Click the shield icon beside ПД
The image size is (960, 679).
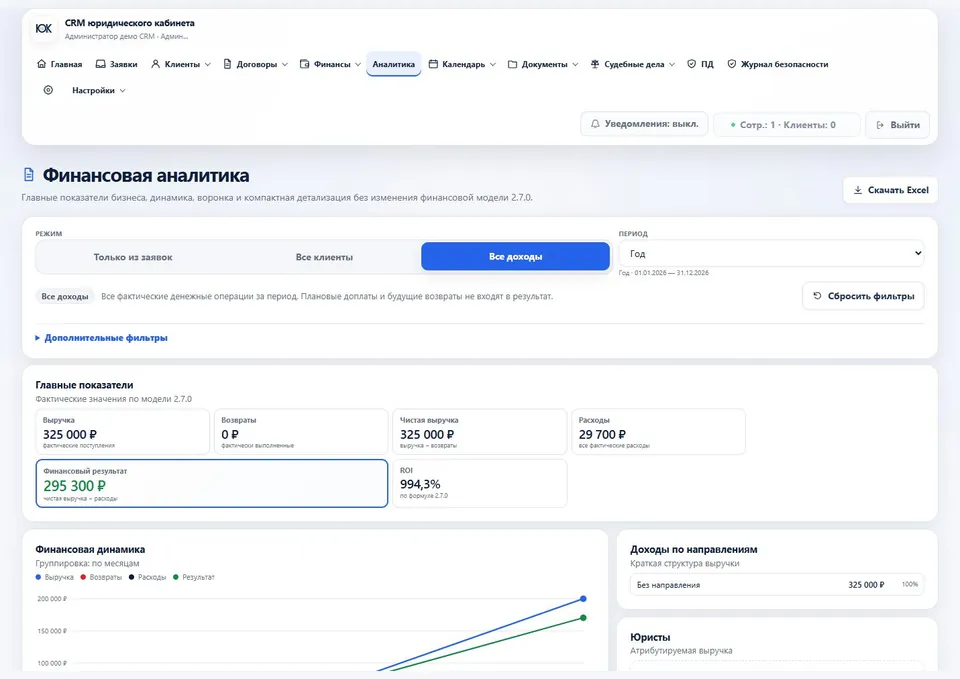pos(691,64)
